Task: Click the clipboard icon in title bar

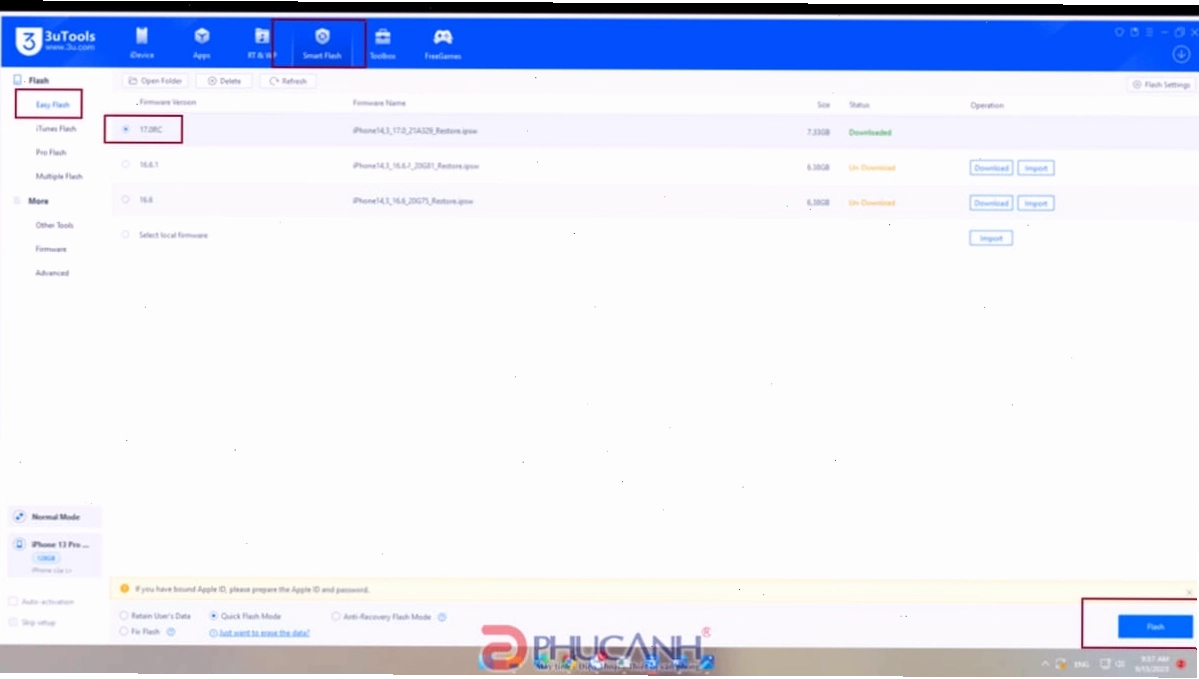Action: 1135,32
